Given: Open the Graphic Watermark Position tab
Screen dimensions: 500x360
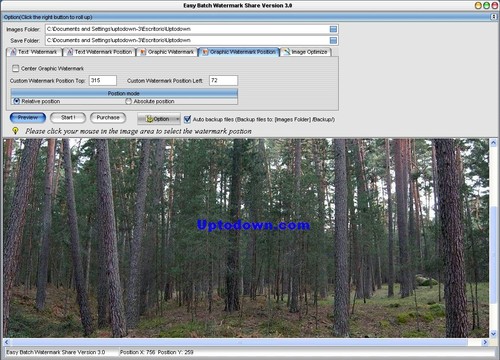Looking at the screenshot, I should coord(239,52).
